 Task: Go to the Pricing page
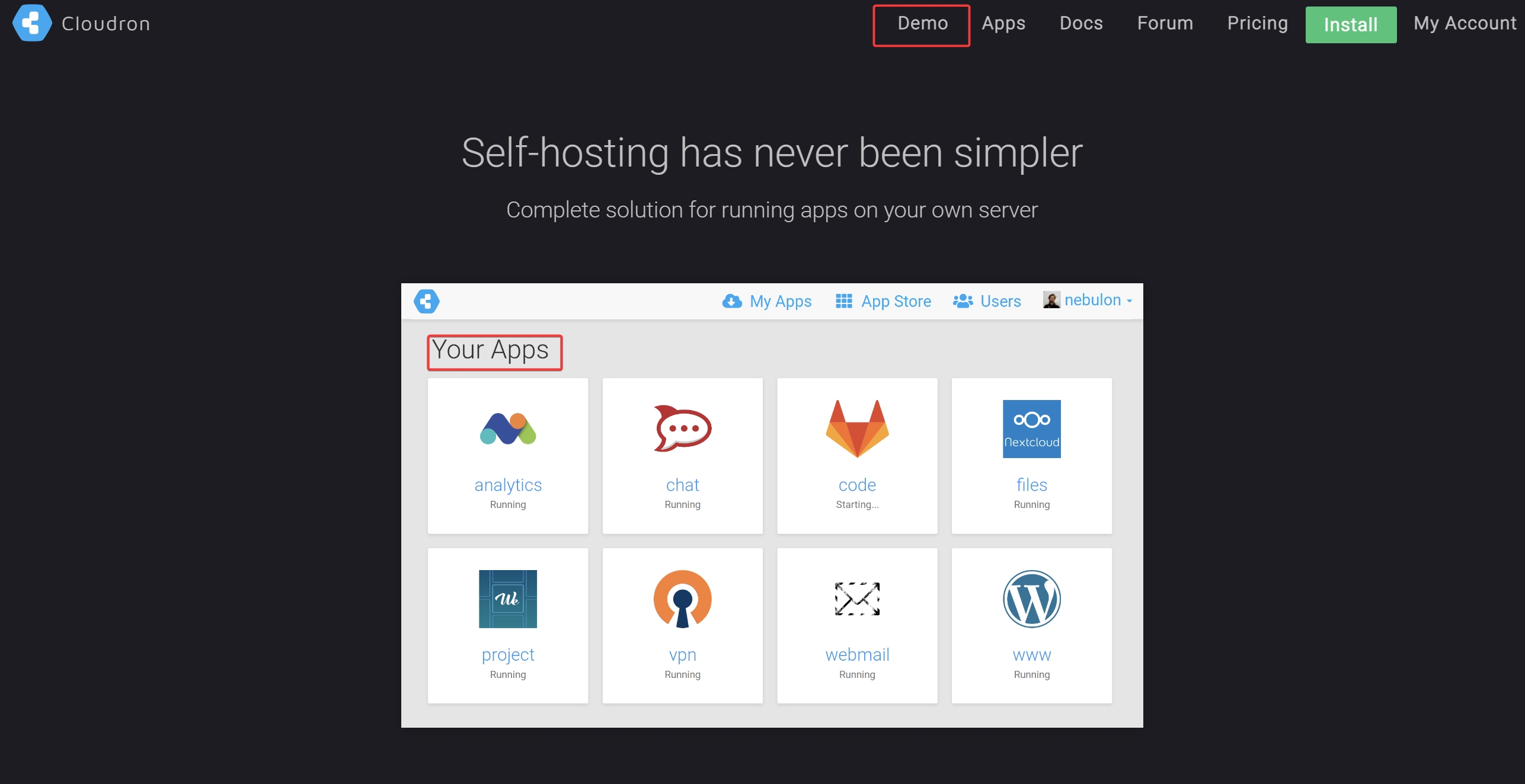(1257, 23)
